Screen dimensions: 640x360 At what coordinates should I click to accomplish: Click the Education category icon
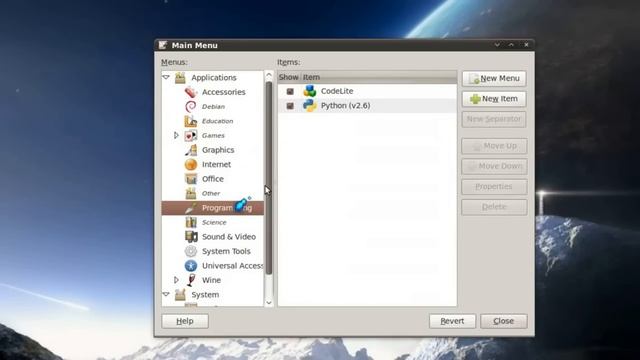click(x=191, y=121)
